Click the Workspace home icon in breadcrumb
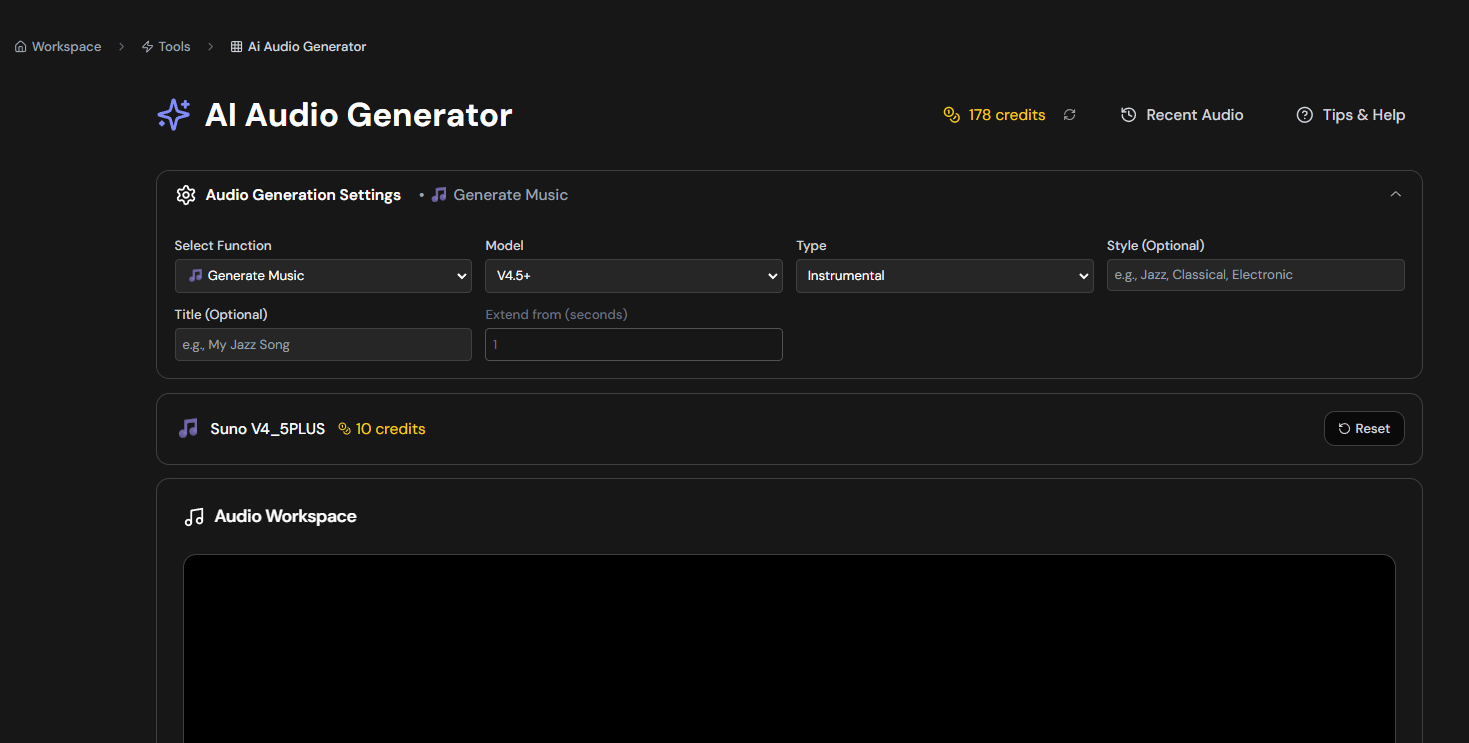The width and height of the screenshot is (1469, 743). [x=21, y=47]
